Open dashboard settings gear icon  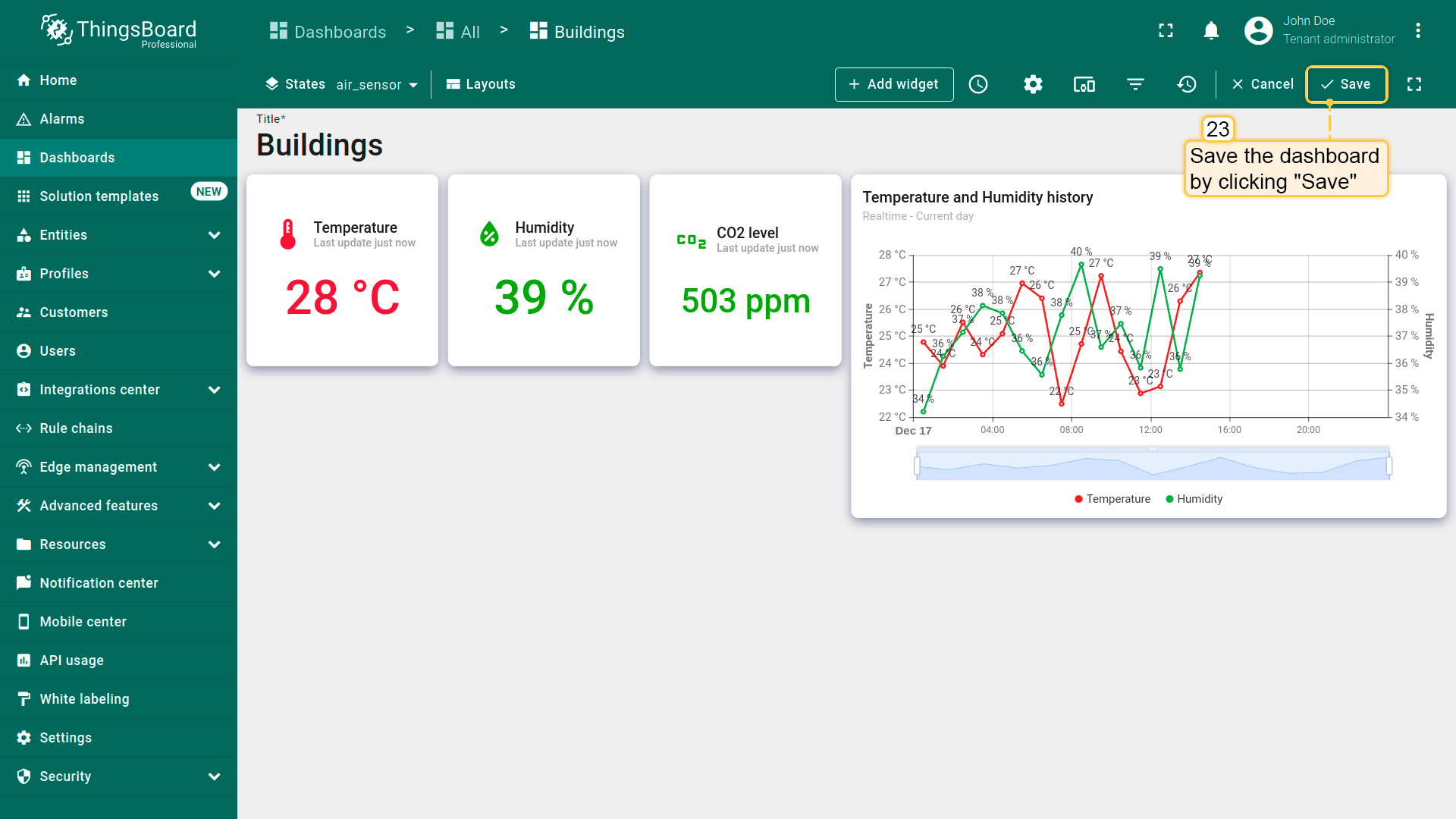pyautogui.click(x=1033, y=84)
